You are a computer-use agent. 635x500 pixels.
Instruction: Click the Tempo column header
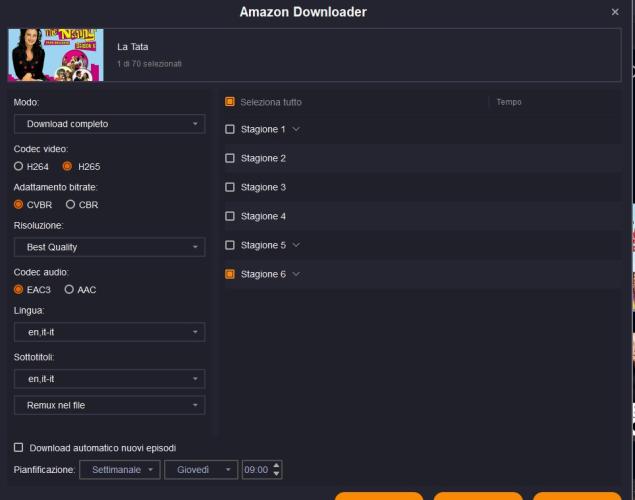[x=509, y=102]
